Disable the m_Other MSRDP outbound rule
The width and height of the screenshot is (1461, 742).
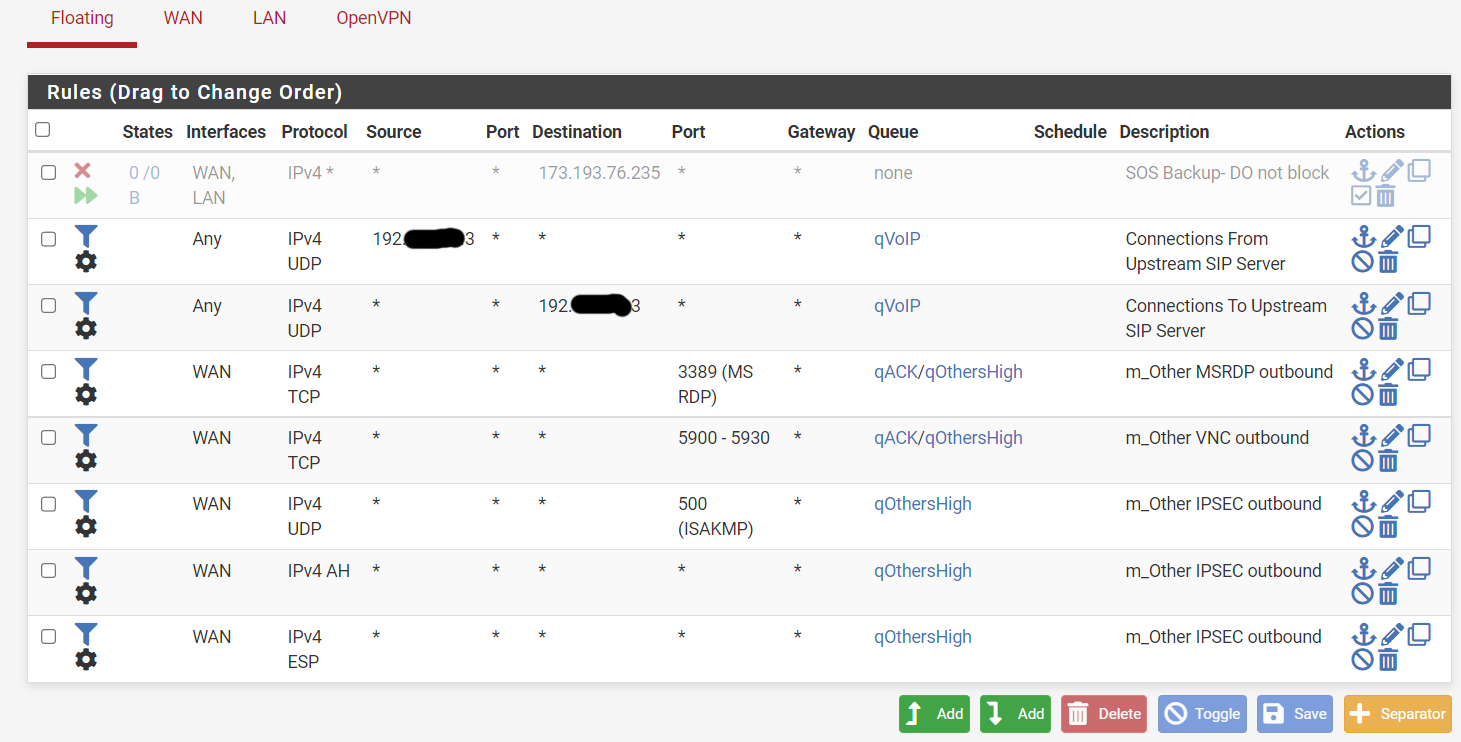[x=1362, y=395]
